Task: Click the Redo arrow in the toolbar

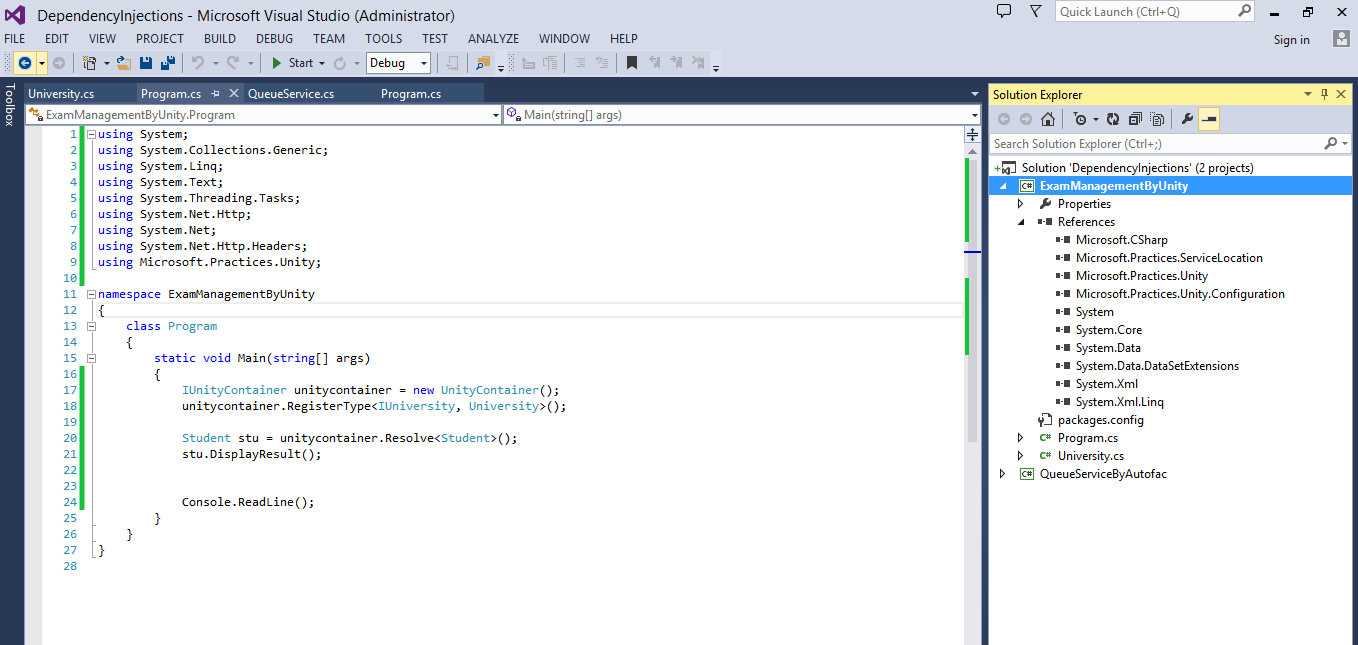Action: [x=233, y=63]
